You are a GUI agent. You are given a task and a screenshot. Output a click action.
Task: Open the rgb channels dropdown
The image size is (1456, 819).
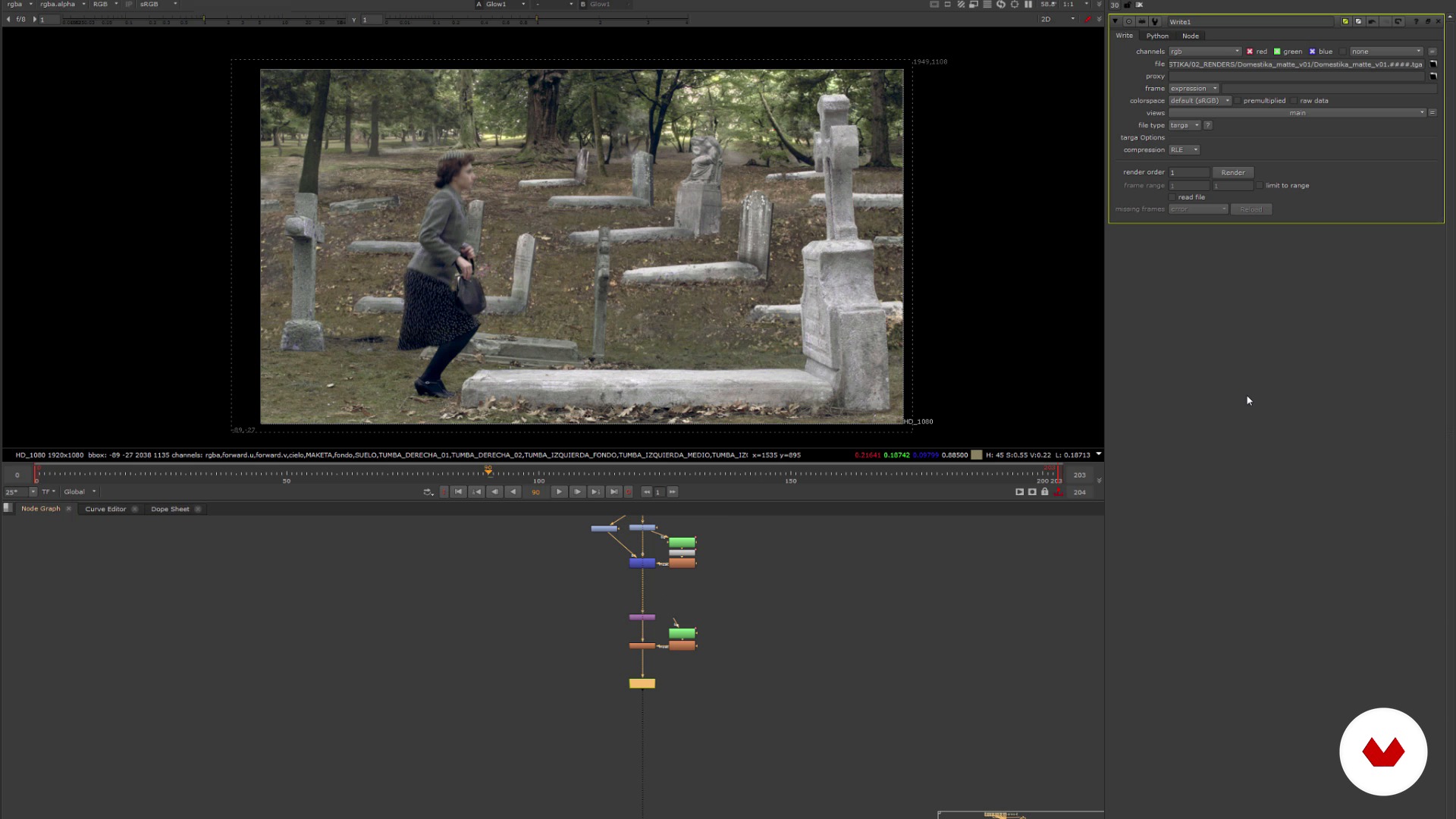click(1204, 52)
